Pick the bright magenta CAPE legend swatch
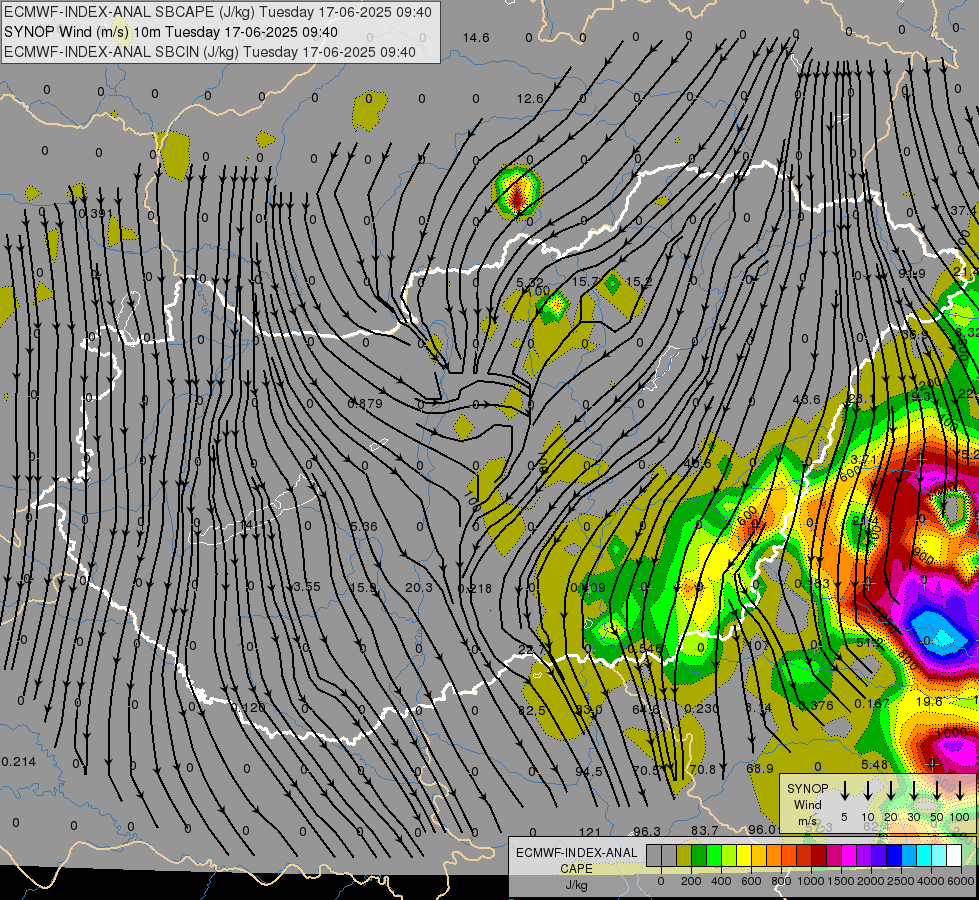979x900 pixels. coord(849,856)
